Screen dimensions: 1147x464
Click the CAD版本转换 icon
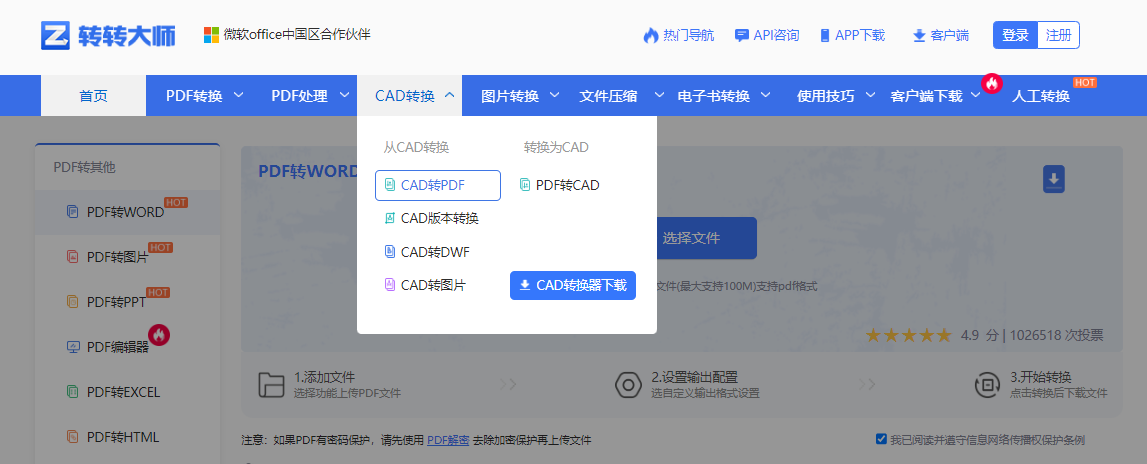tap(390, 218)
